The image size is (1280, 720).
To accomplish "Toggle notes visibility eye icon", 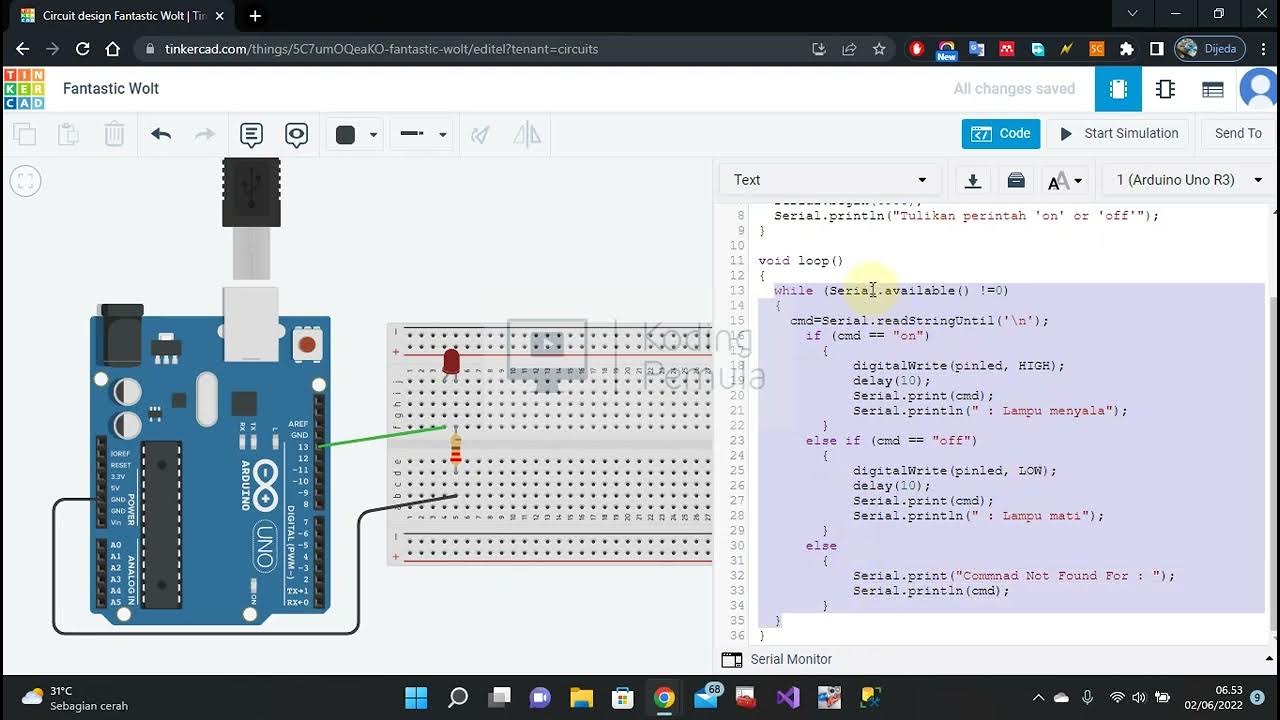I will 296,134.
